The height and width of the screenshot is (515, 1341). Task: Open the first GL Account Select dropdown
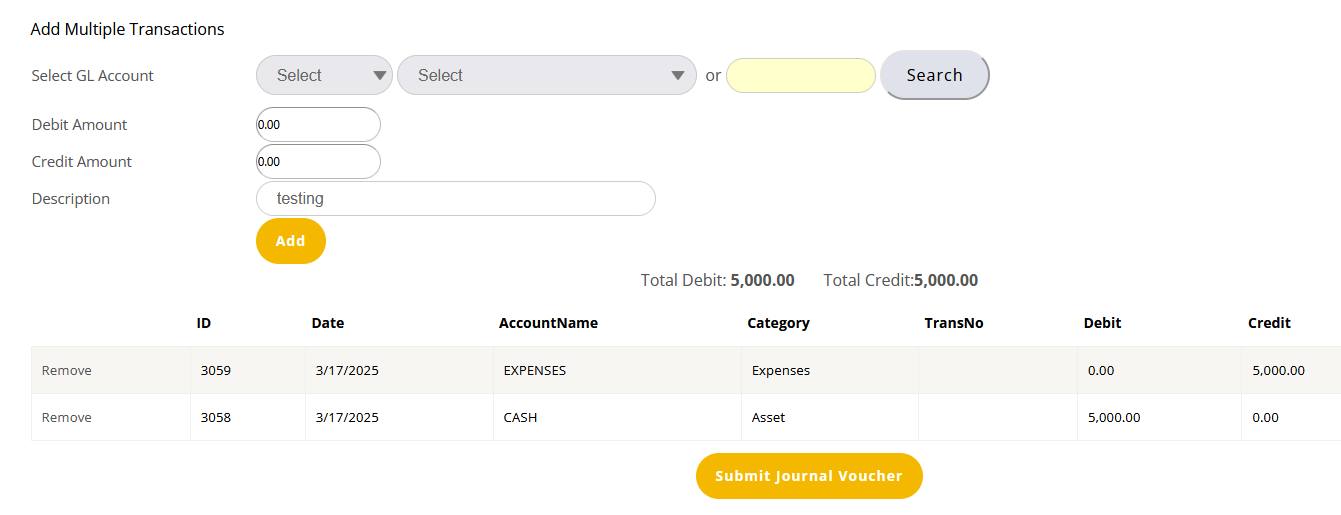[324, 75]
